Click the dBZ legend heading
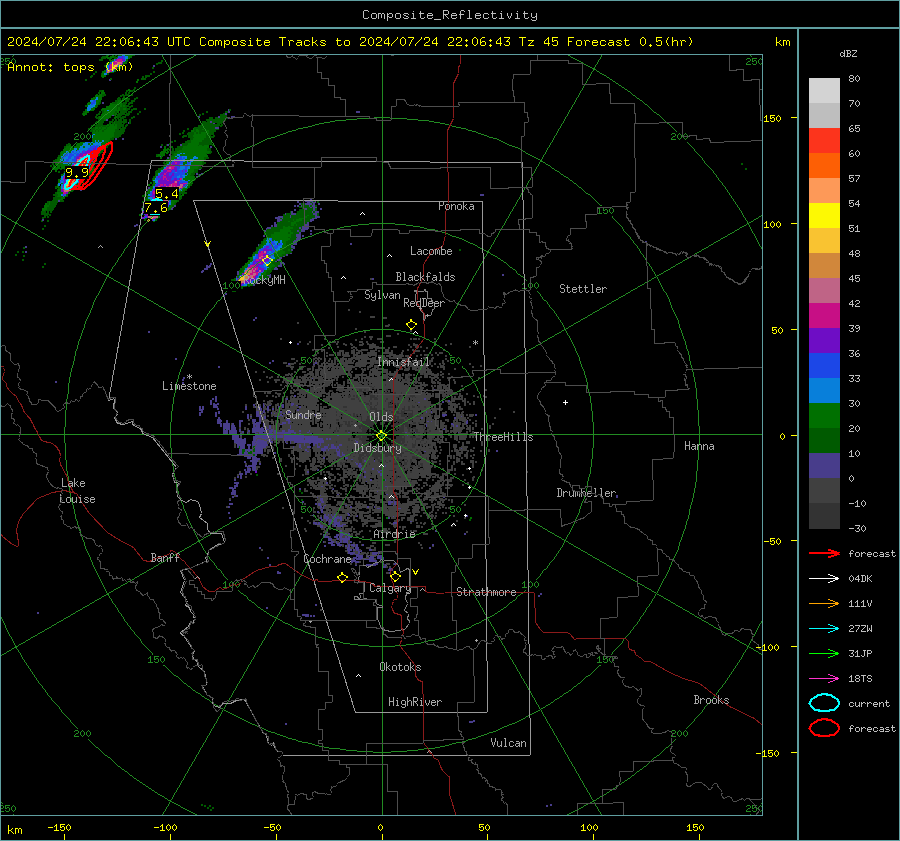 [848, 54]
